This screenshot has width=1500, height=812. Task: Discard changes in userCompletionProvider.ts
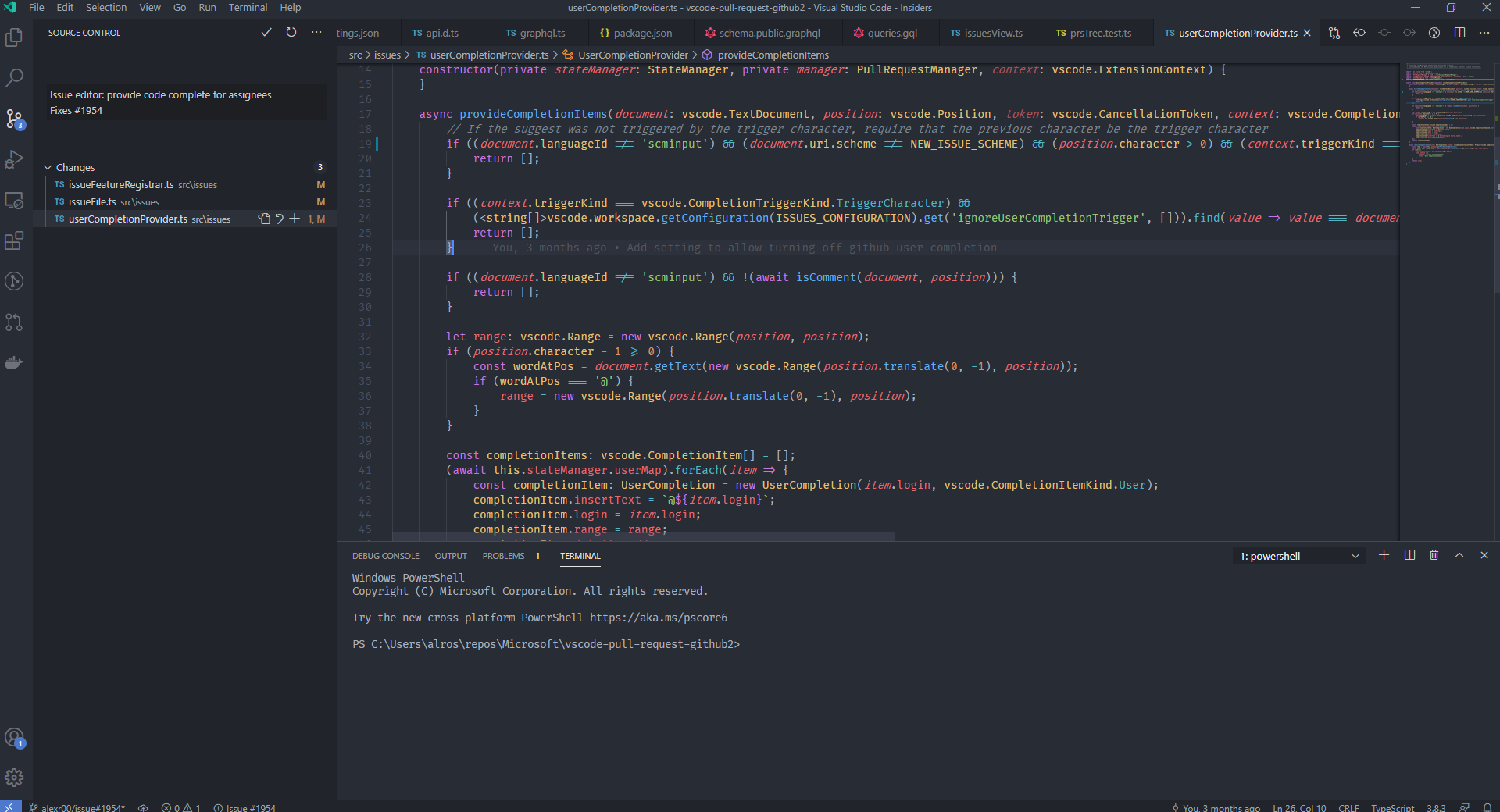pyautogui.click(x=279, y=219)
